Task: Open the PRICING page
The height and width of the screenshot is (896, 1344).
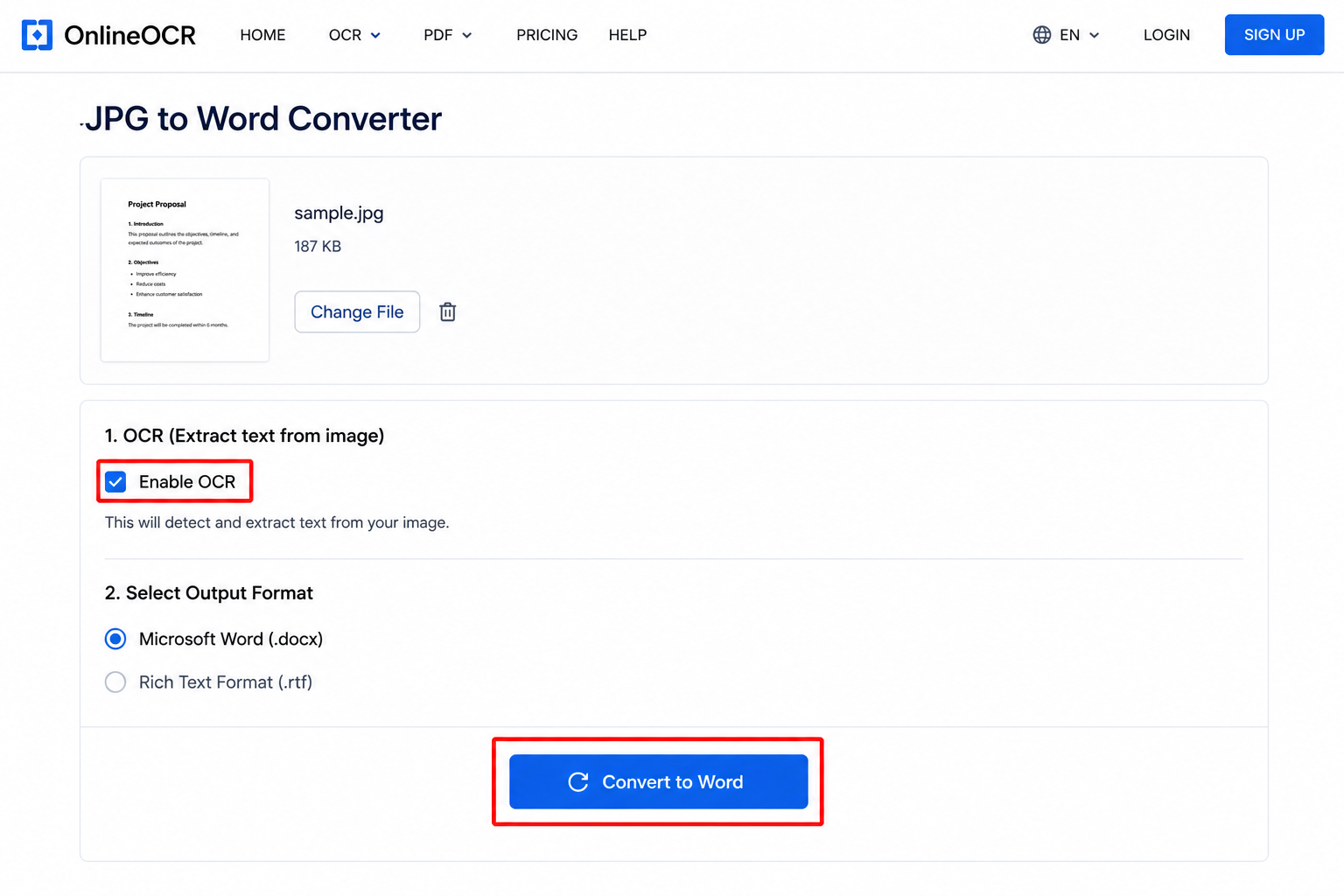Action: click(x=547, y=35)
